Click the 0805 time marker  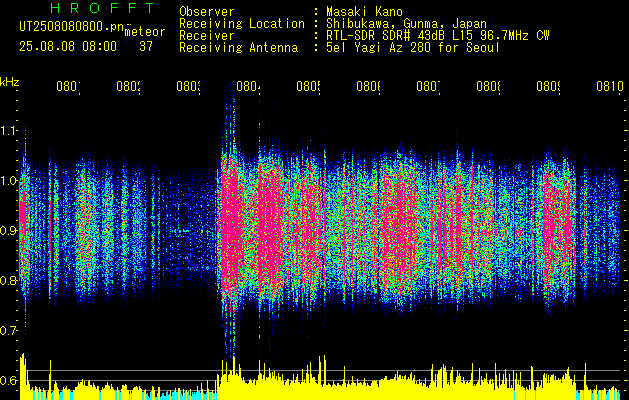[308, 86]
